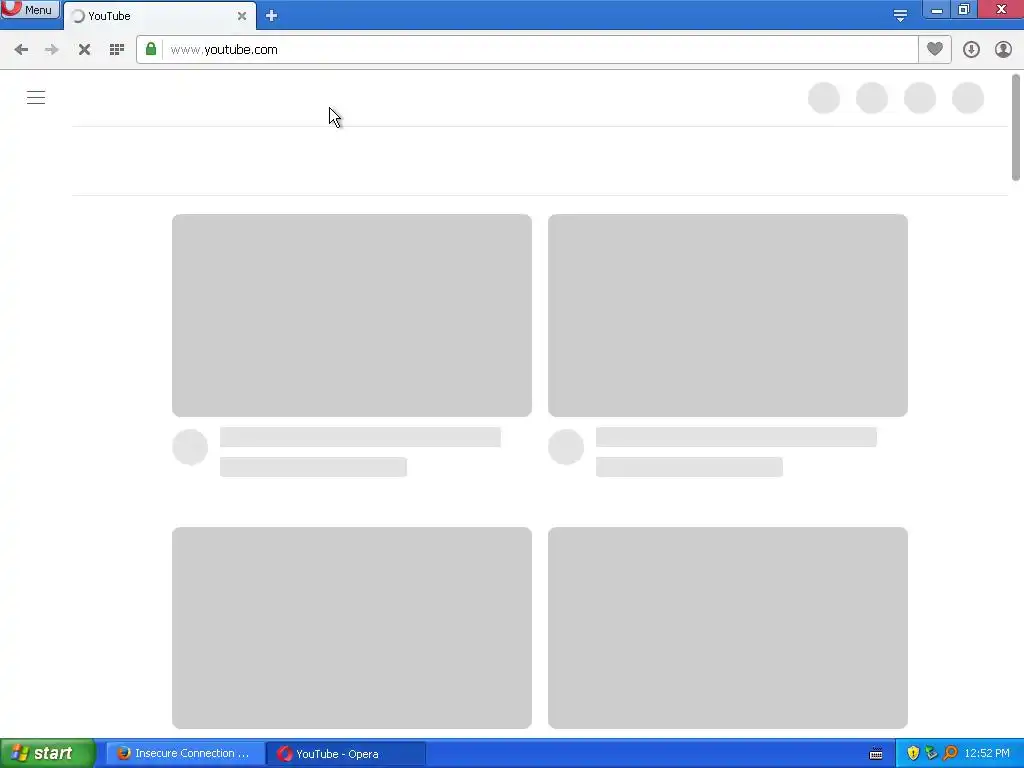1024x768 pixels.
Task: Switch to Insecure Connection Firefox window
Action: 185,754
